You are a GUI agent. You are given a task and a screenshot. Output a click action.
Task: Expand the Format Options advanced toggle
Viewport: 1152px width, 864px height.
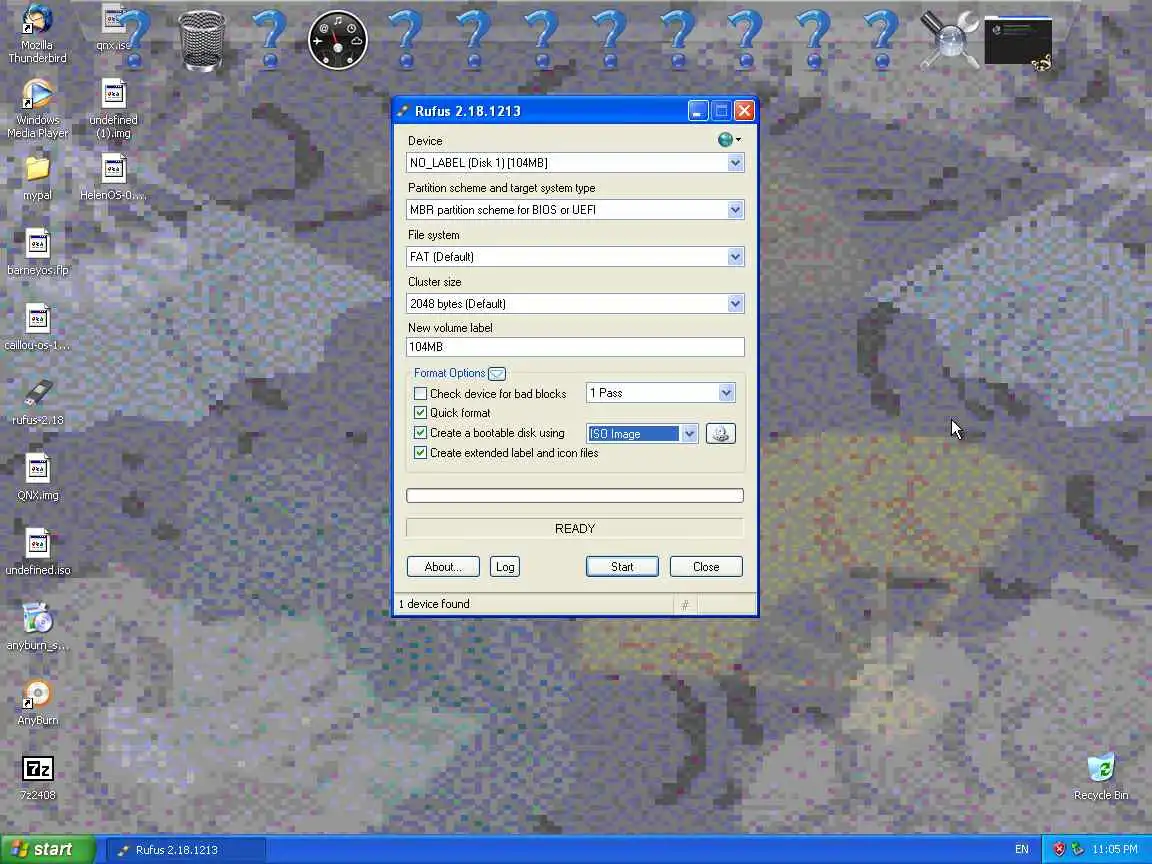tap(497, 373)
